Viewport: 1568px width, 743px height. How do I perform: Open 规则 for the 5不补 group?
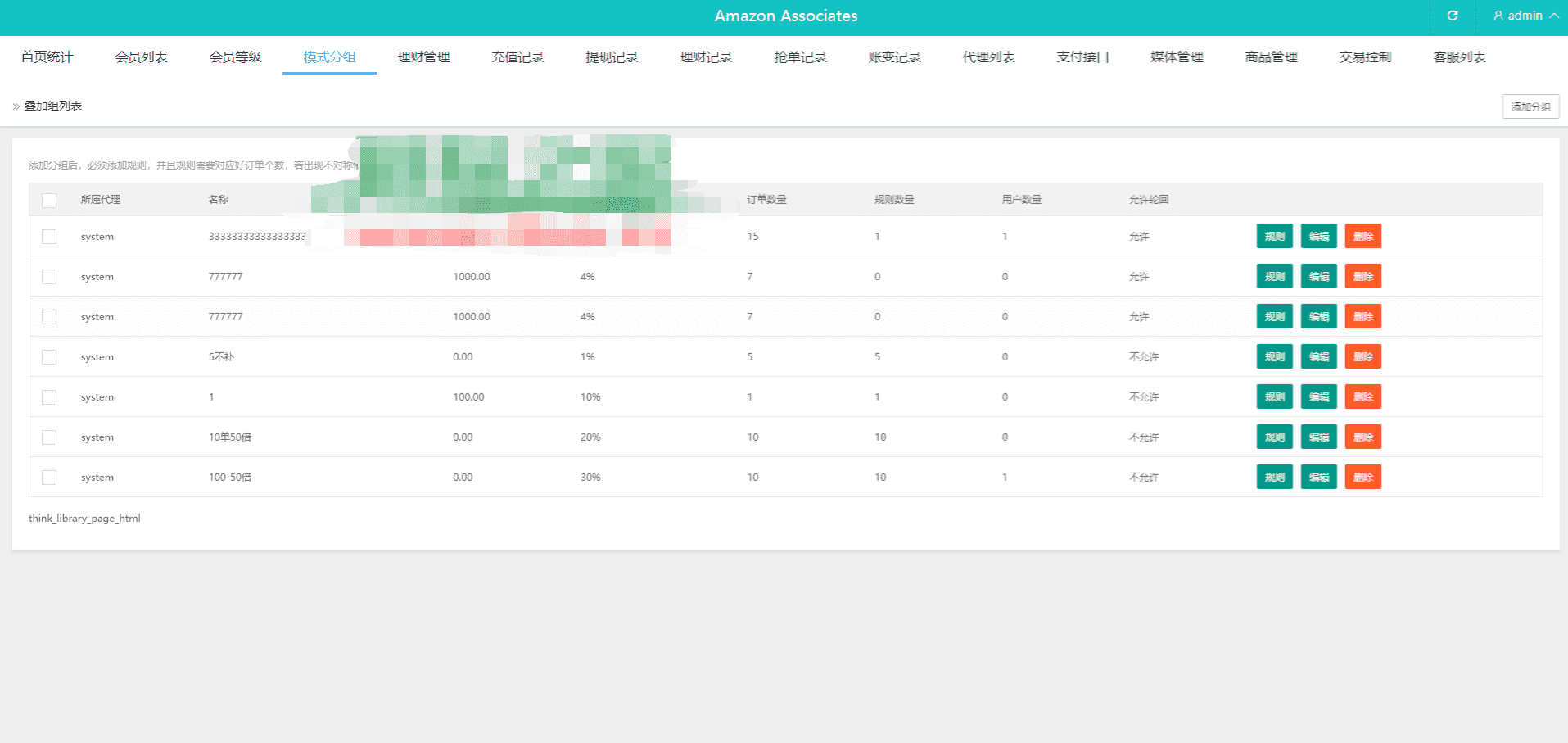click(1274, 356)
